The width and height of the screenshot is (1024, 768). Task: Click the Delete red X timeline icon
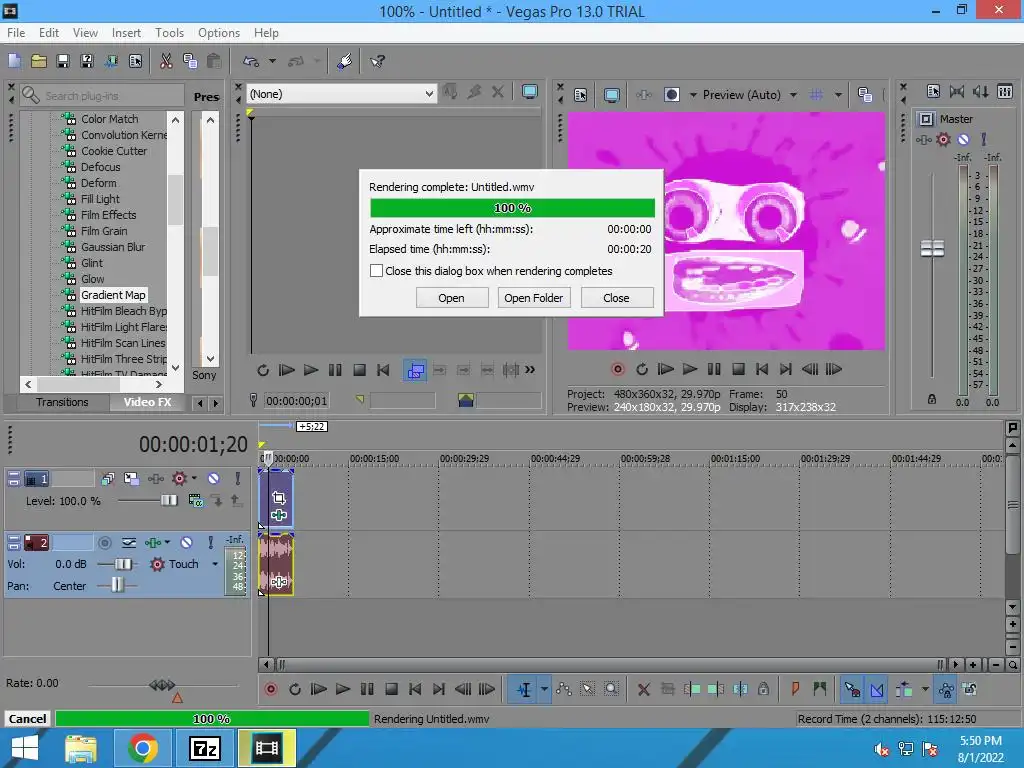coord(644,689)
